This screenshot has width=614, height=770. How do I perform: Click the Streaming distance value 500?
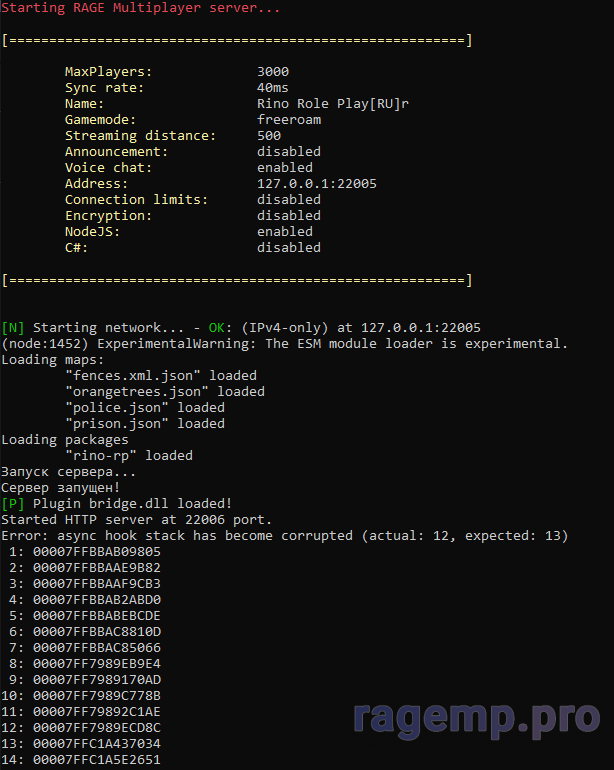[x=269, y=136]
